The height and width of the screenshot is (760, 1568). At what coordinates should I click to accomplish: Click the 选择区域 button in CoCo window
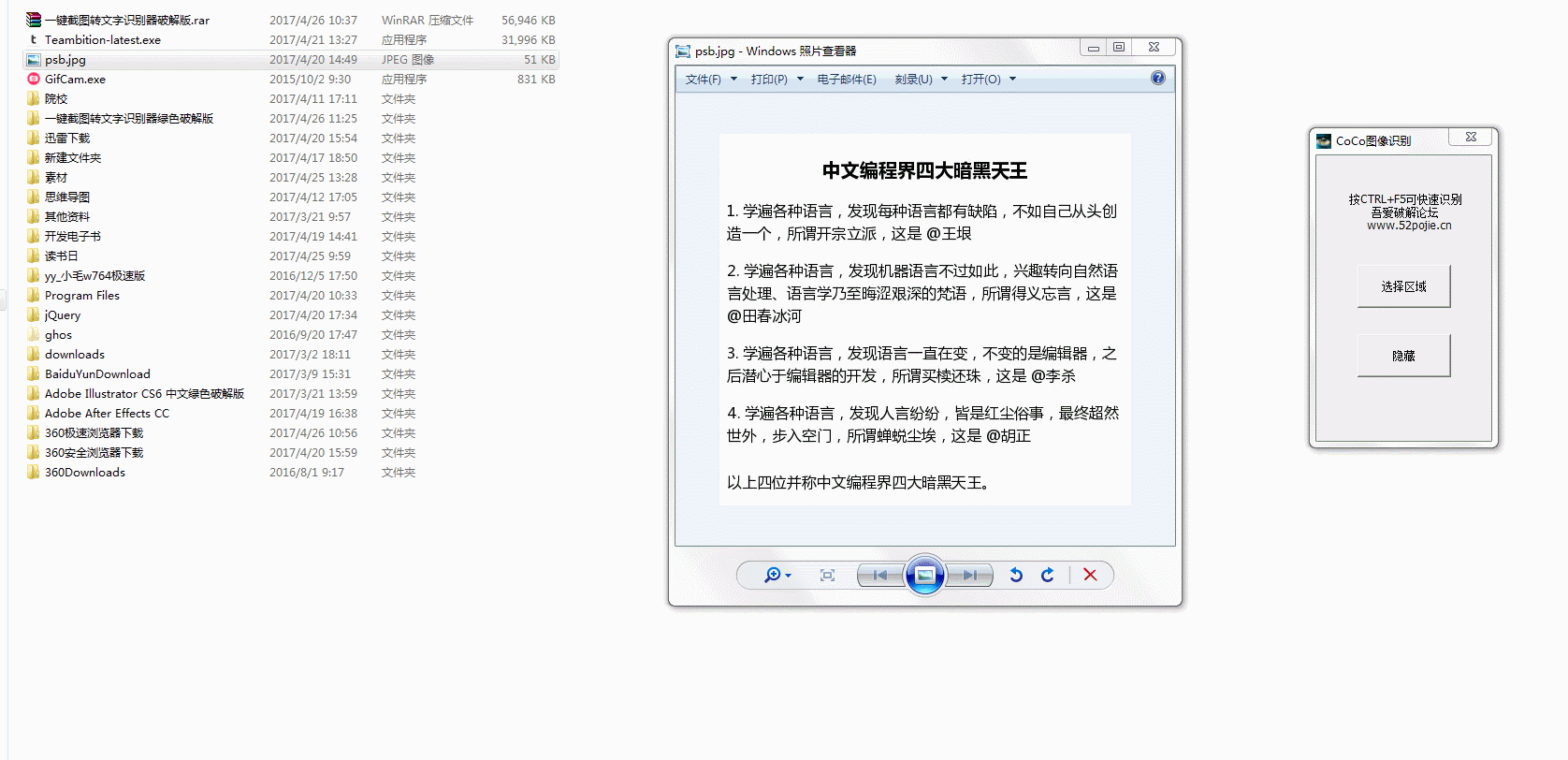point(1403,286)
